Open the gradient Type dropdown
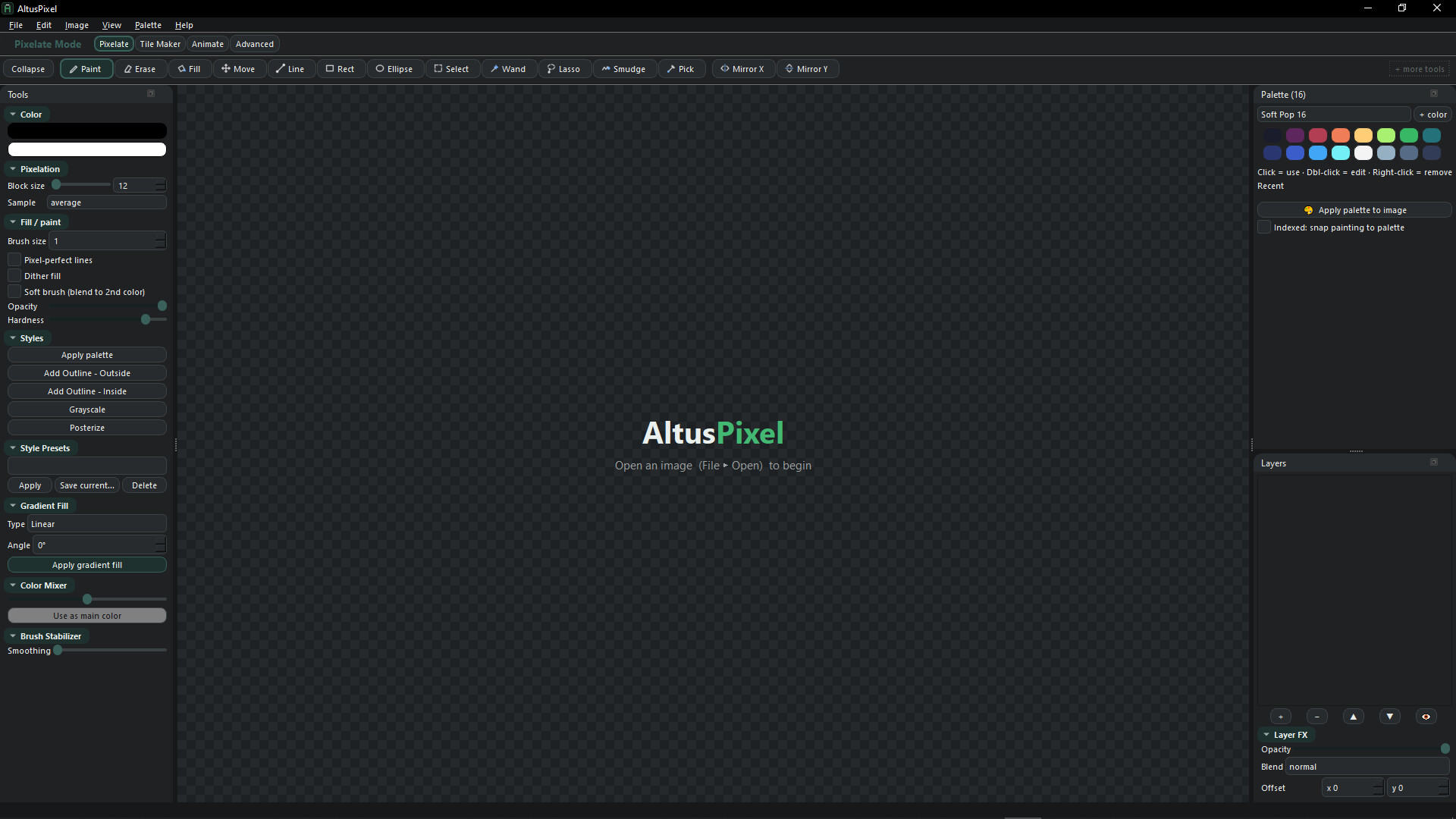Viewport: 1456px width, 819px height. coord(97,524)
